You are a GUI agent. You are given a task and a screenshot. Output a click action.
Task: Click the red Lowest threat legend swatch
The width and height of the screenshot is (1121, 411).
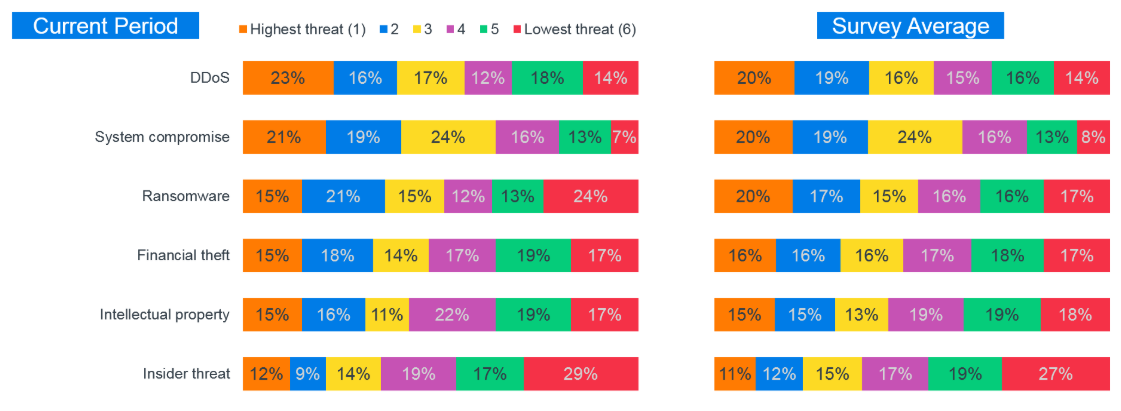point(517,30)
